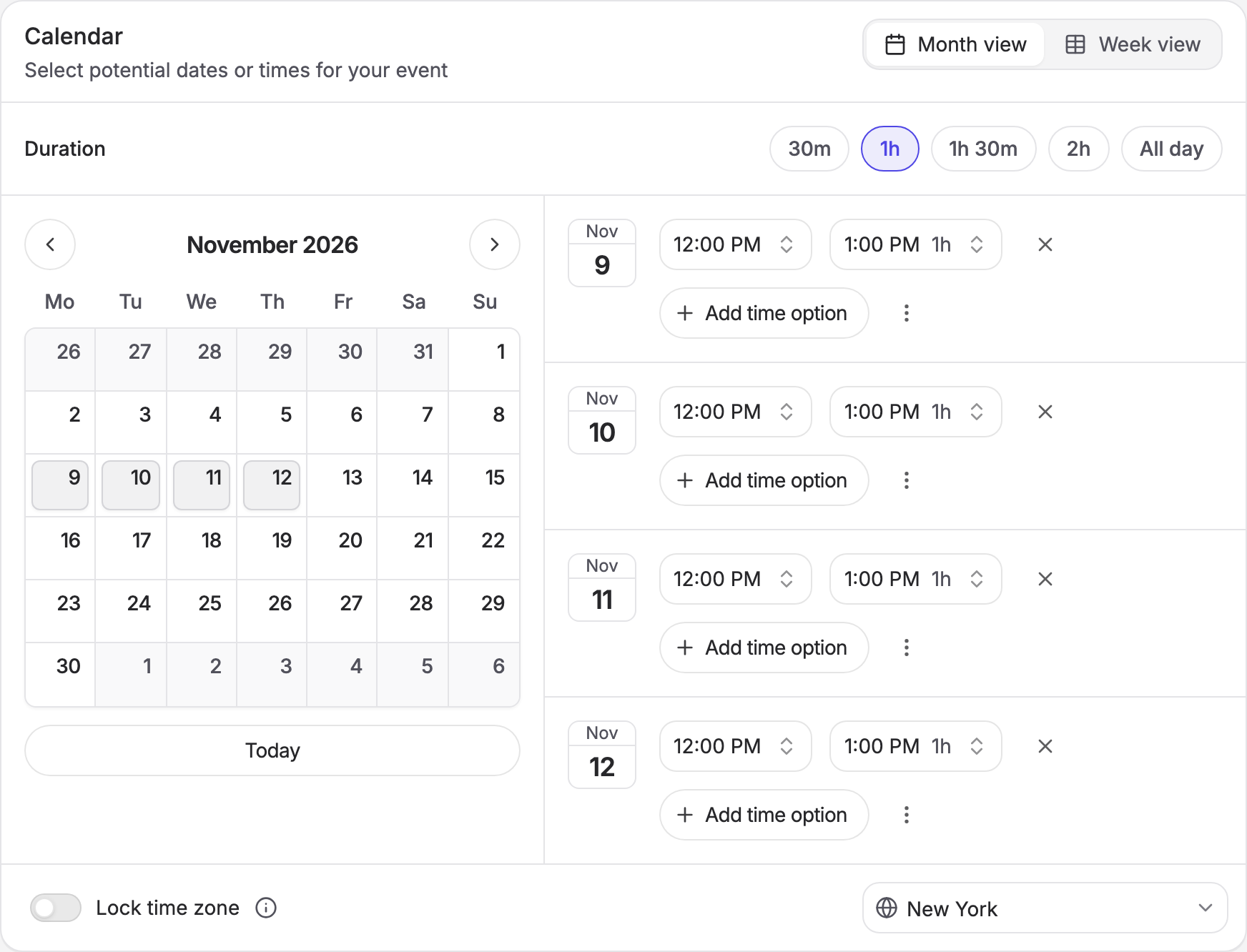Screen dimensions: 1247x952
Task: Deselect November 10 in the calendar
Action: [x=131, y=485]
